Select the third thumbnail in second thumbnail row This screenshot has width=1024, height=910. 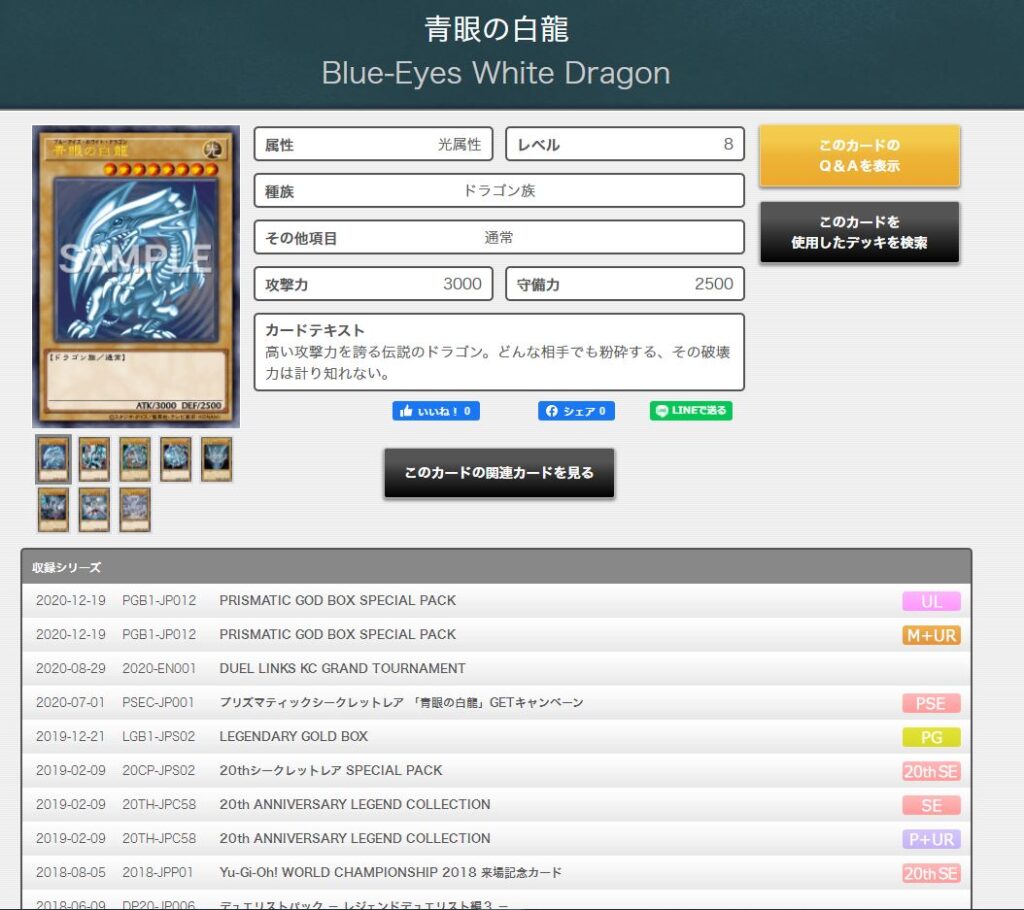pyautogui.click(x=135, y=510)
